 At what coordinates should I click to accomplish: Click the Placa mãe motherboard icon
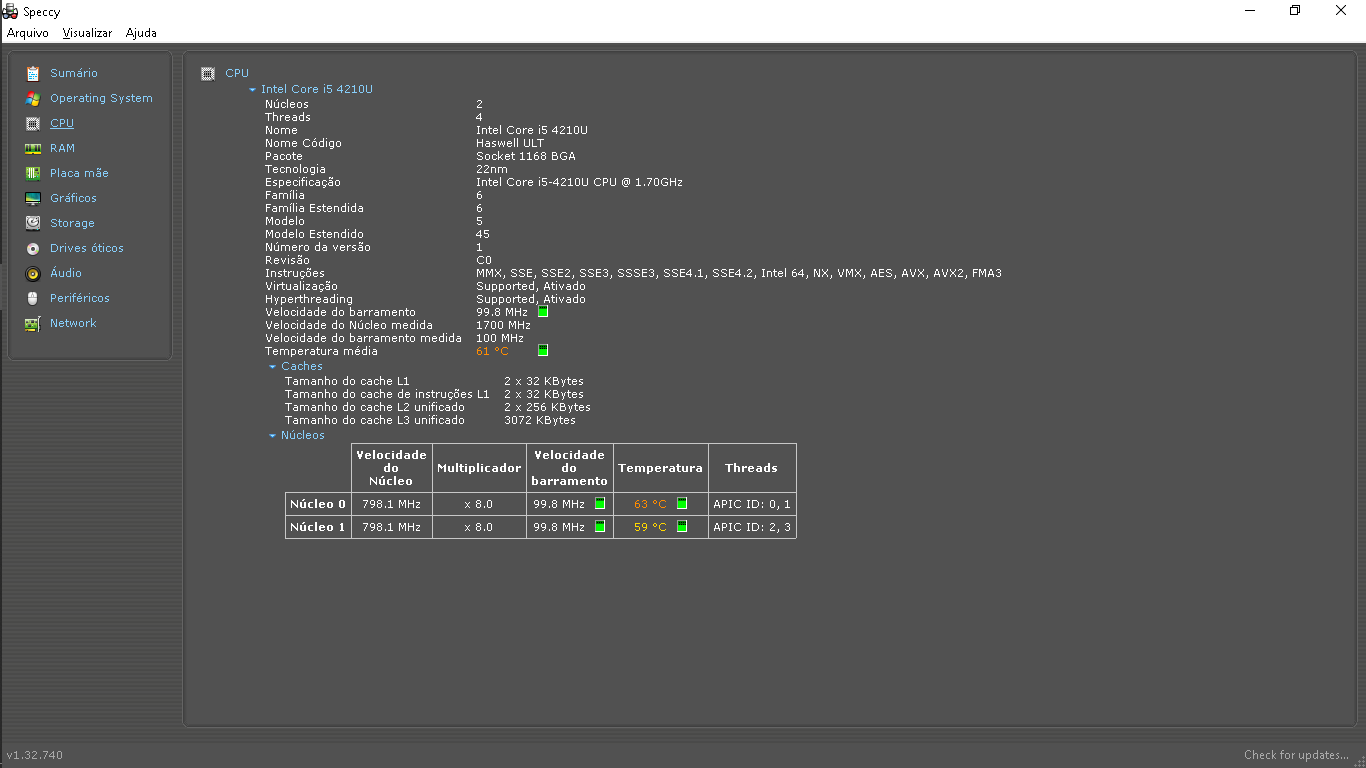tap(33, 173)
